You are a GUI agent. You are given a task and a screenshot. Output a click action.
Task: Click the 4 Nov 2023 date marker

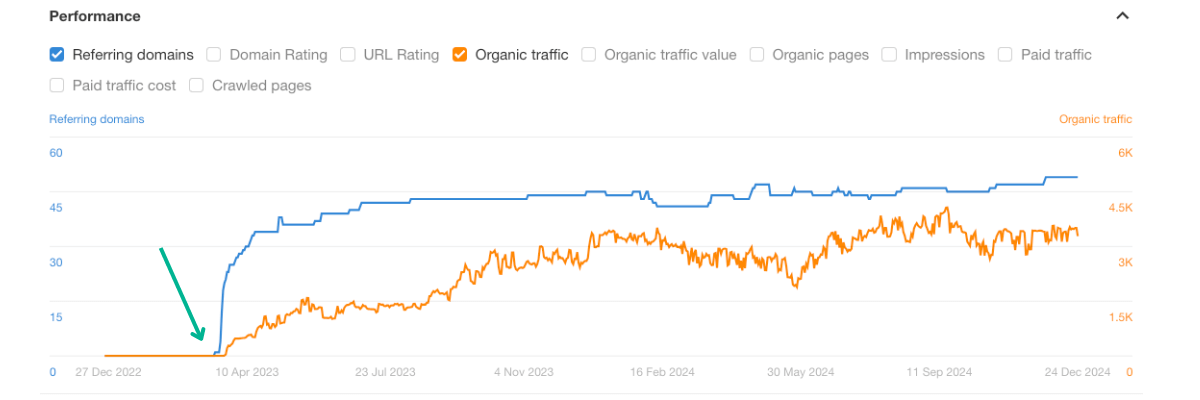pyautogui.click(x=524, y=372)
